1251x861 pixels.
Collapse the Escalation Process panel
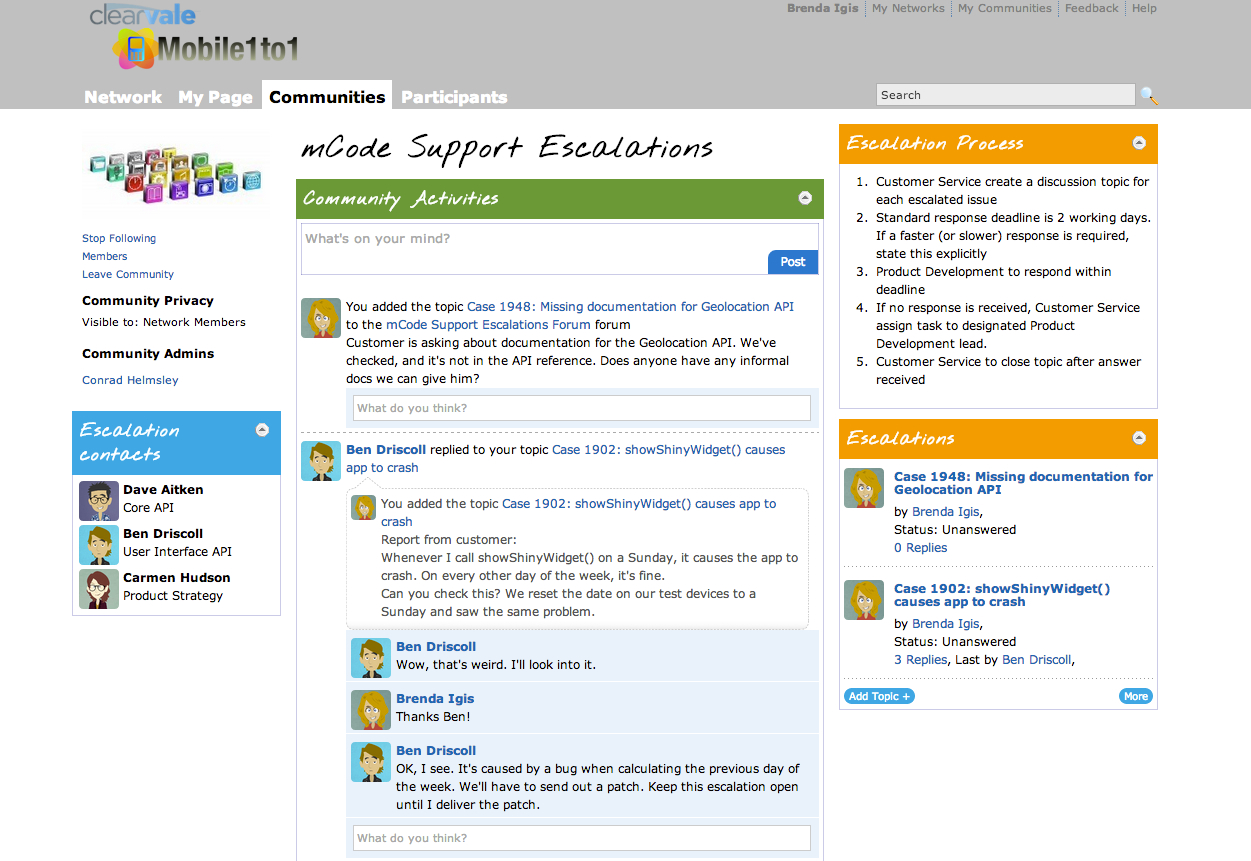tap(1139, 143)
